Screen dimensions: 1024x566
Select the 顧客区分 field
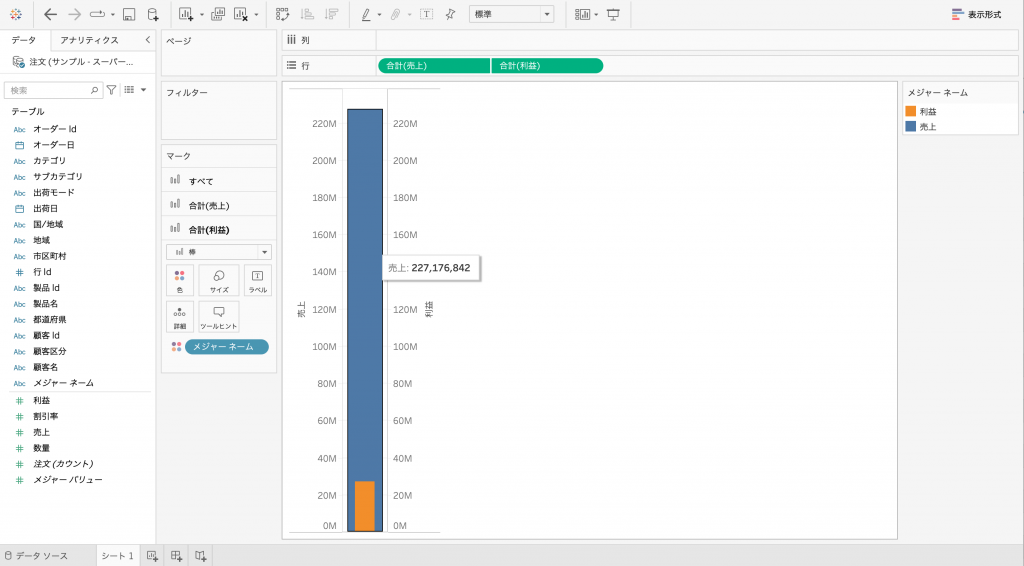(x=50, y=351)
